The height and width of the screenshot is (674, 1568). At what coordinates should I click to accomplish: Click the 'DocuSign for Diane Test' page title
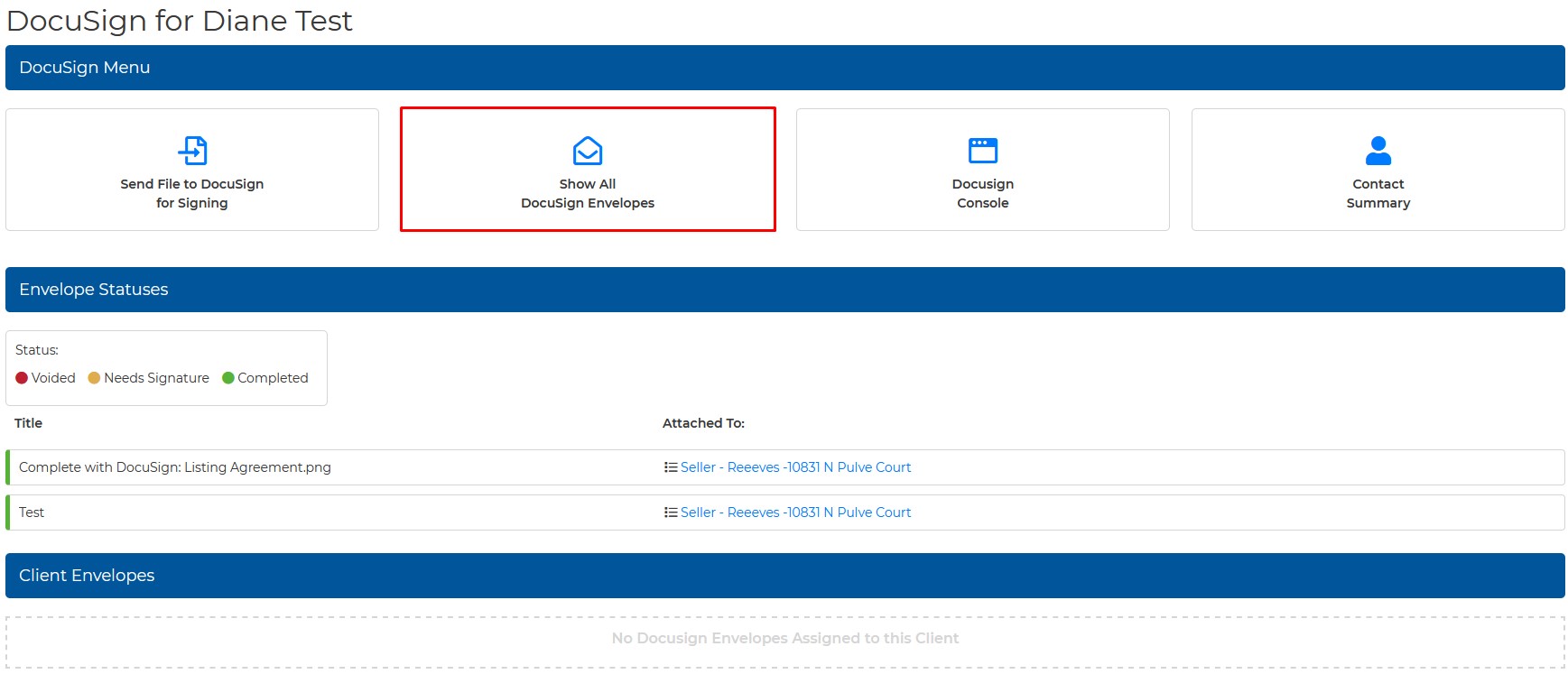179,21
